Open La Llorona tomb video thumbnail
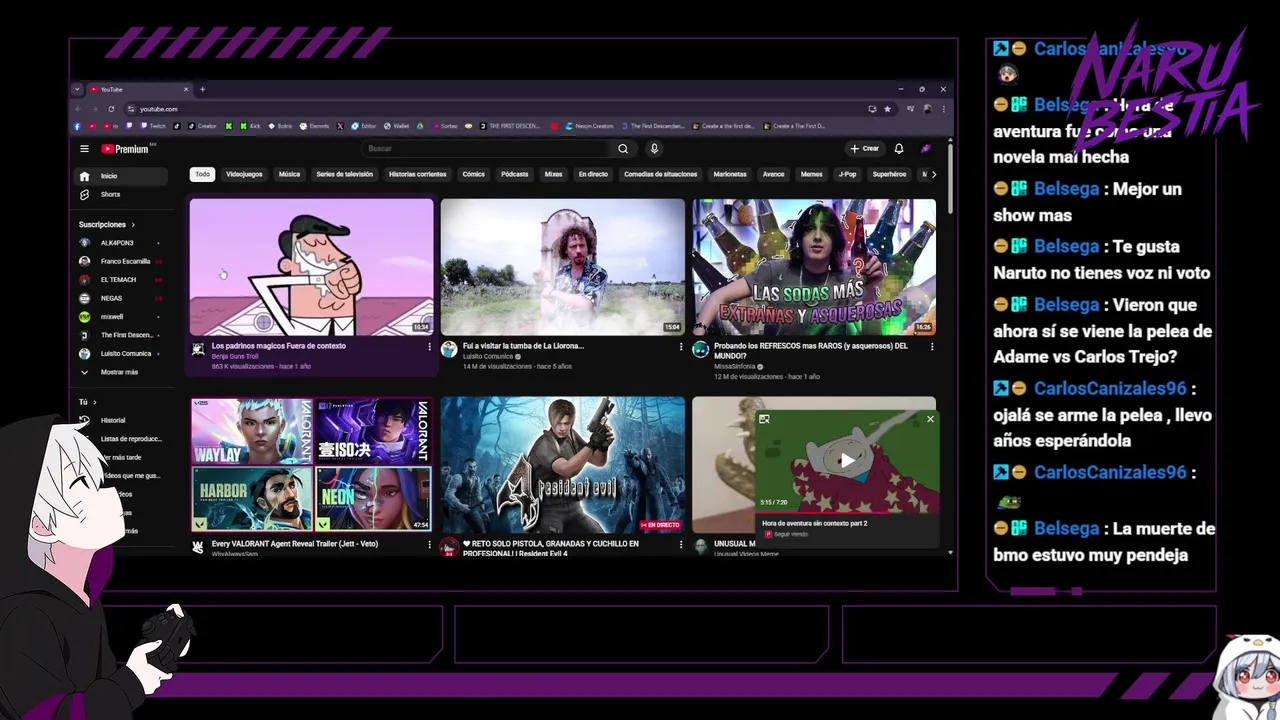Screen dimensions: 1280x720 pos(563,267)
